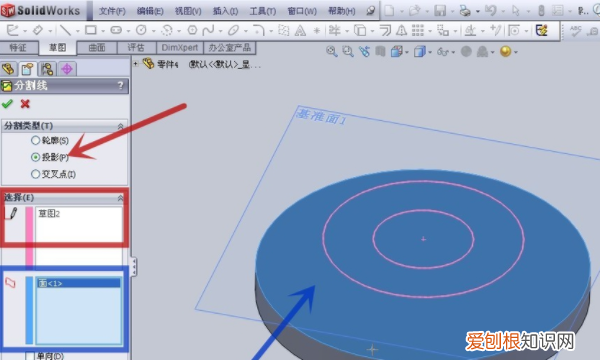Open the DimXpertManager panel tab
This screenshot has height=360, width=600.
[67, 69]
